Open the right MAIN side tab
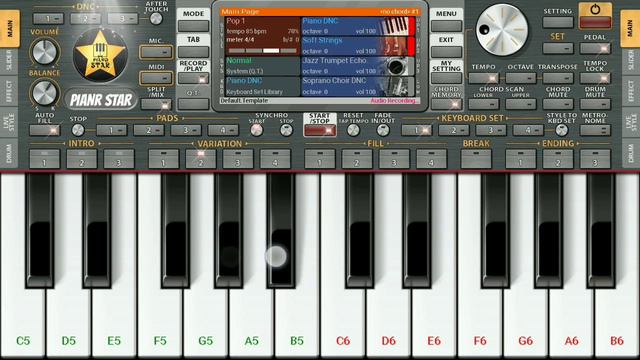 point(630,28)
